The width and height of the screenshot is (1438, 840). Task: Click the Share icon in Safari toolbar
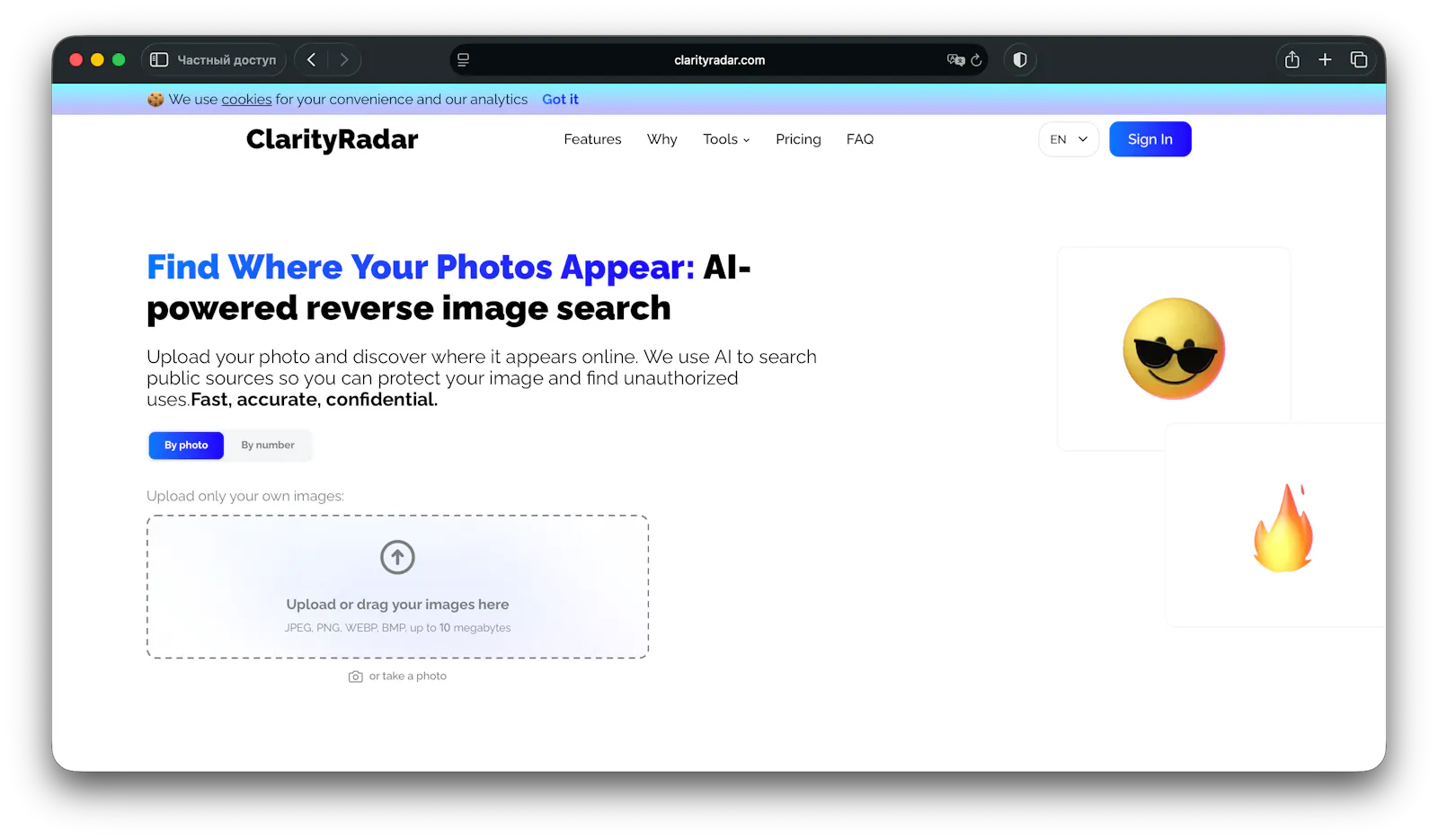click(1292, 60)
